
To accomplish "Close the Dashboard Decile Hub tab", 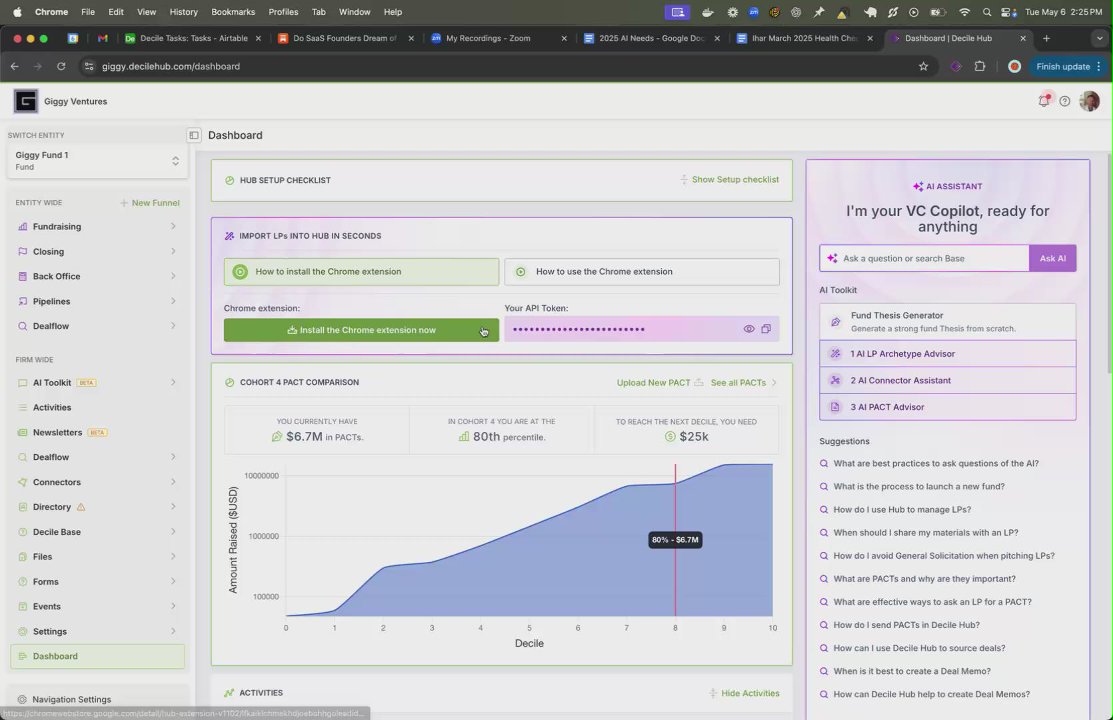I will click(1023, 38).
